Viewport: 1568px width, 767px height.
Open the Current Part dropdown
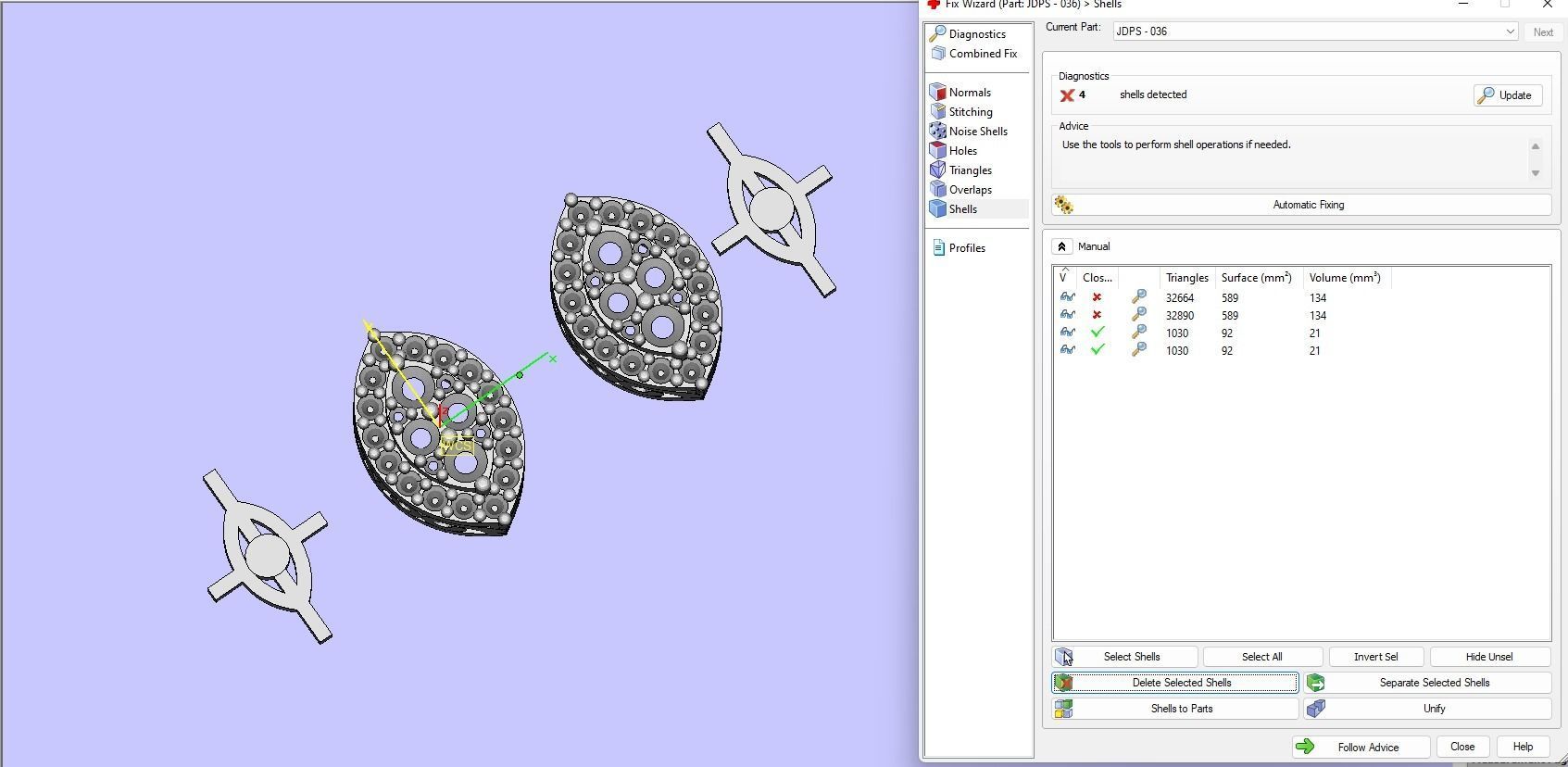click(x=1315, y=31)
